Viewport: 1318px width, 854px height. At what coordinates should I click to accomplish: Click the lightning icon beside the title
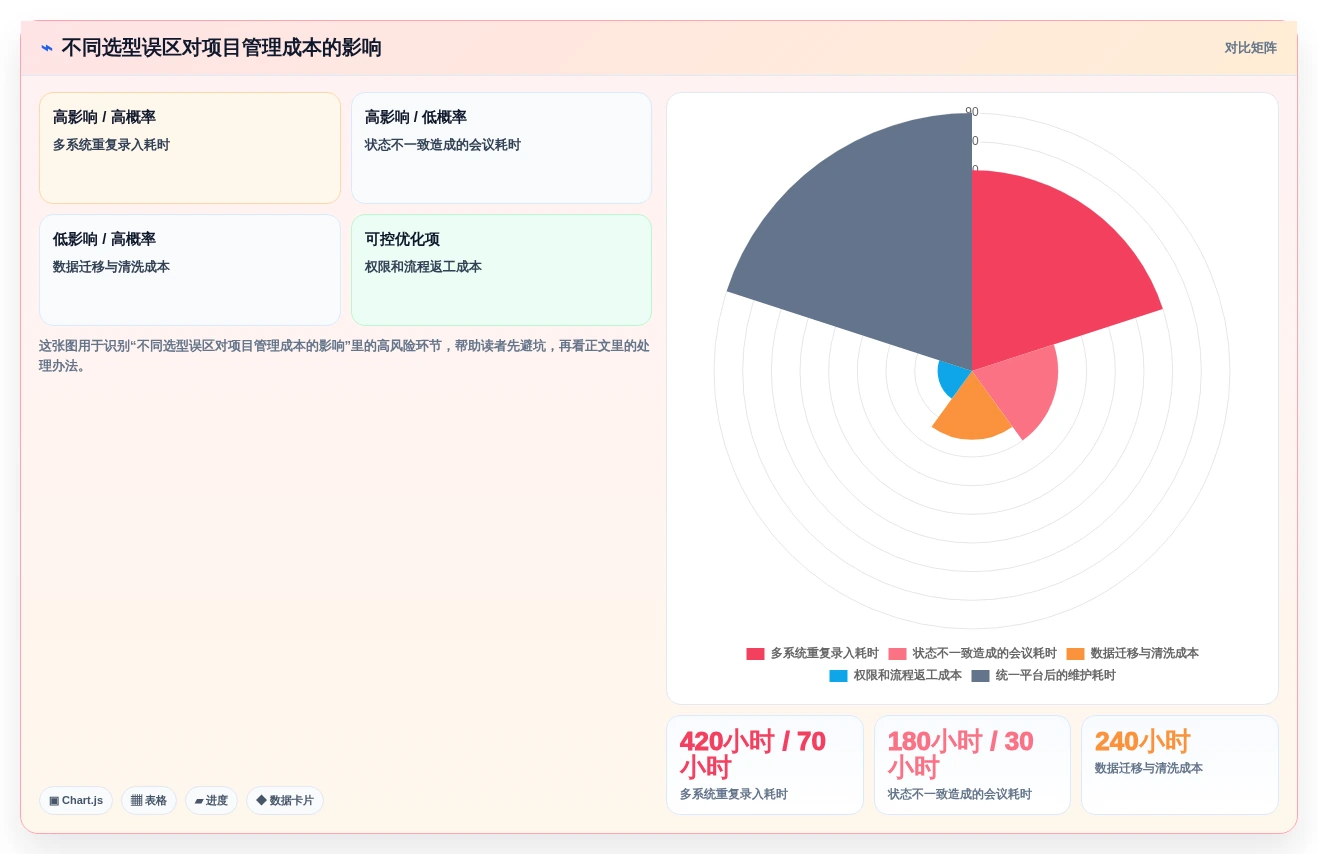tap(46, 48)
